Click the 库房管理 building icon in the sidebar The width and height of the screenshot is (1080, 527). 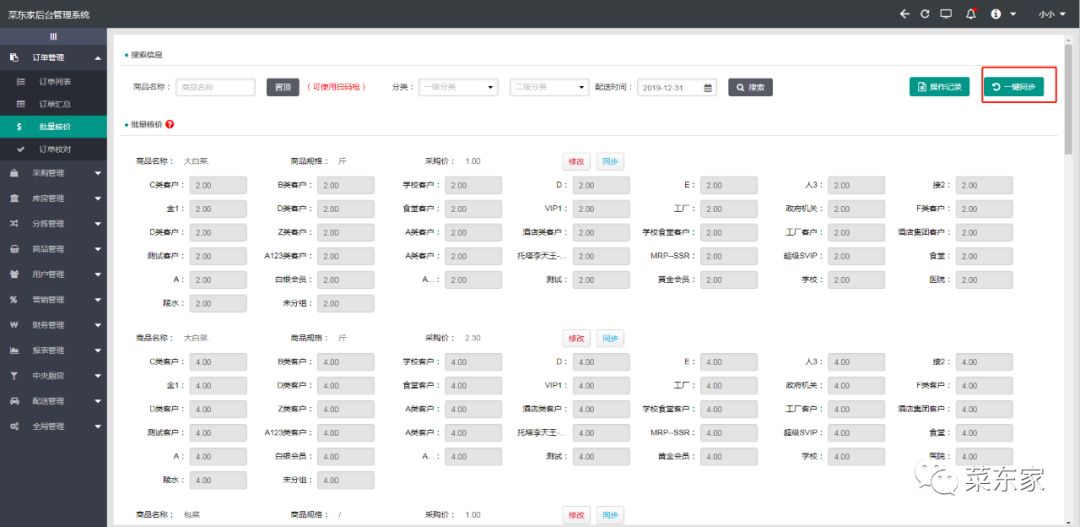(14, 198)
